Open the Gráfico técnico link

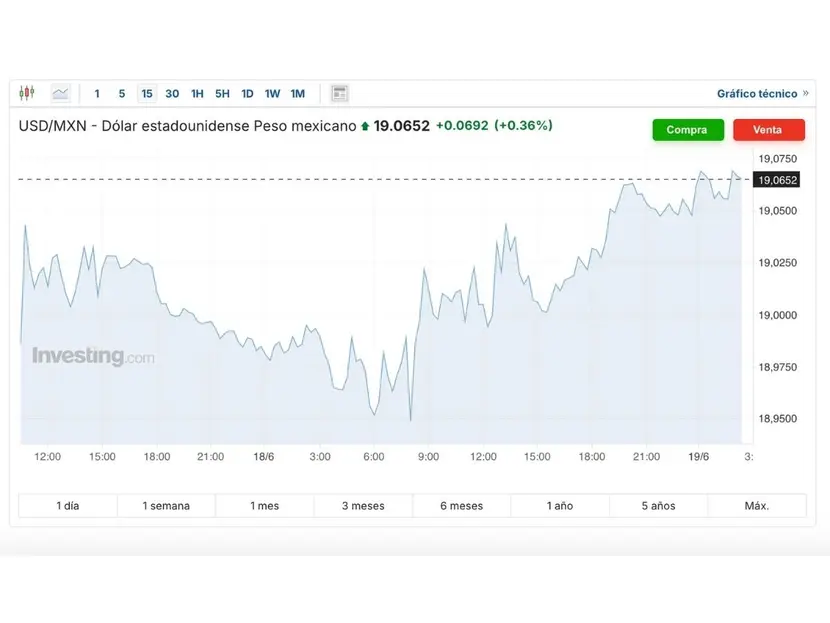(757, 94)
